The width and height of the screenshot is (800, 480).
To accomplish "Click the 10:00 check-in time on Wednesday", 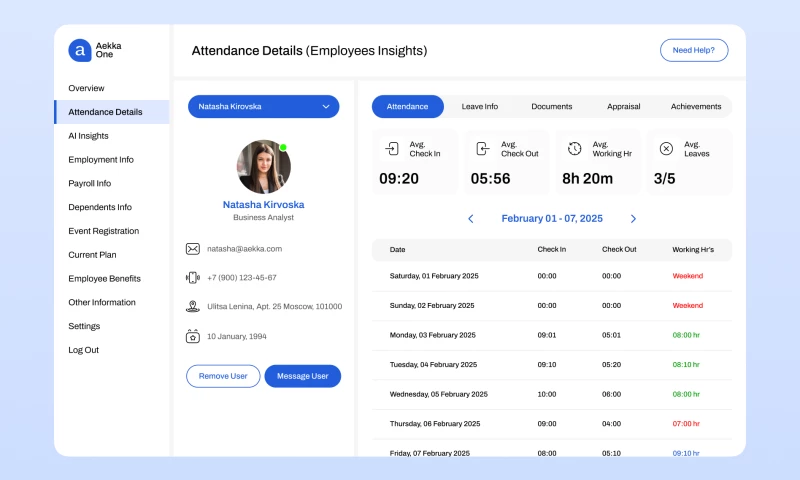I will pyautogui.click(x=547, y=394).
